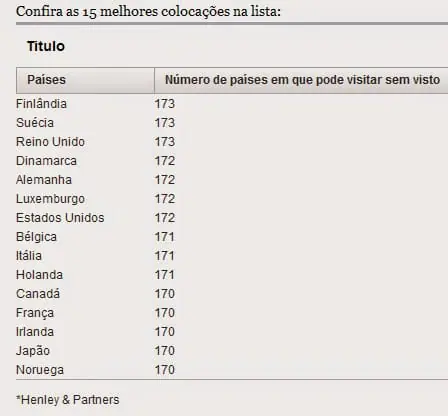
Task: Click the Japão country name
Action: tap(33, 351)
